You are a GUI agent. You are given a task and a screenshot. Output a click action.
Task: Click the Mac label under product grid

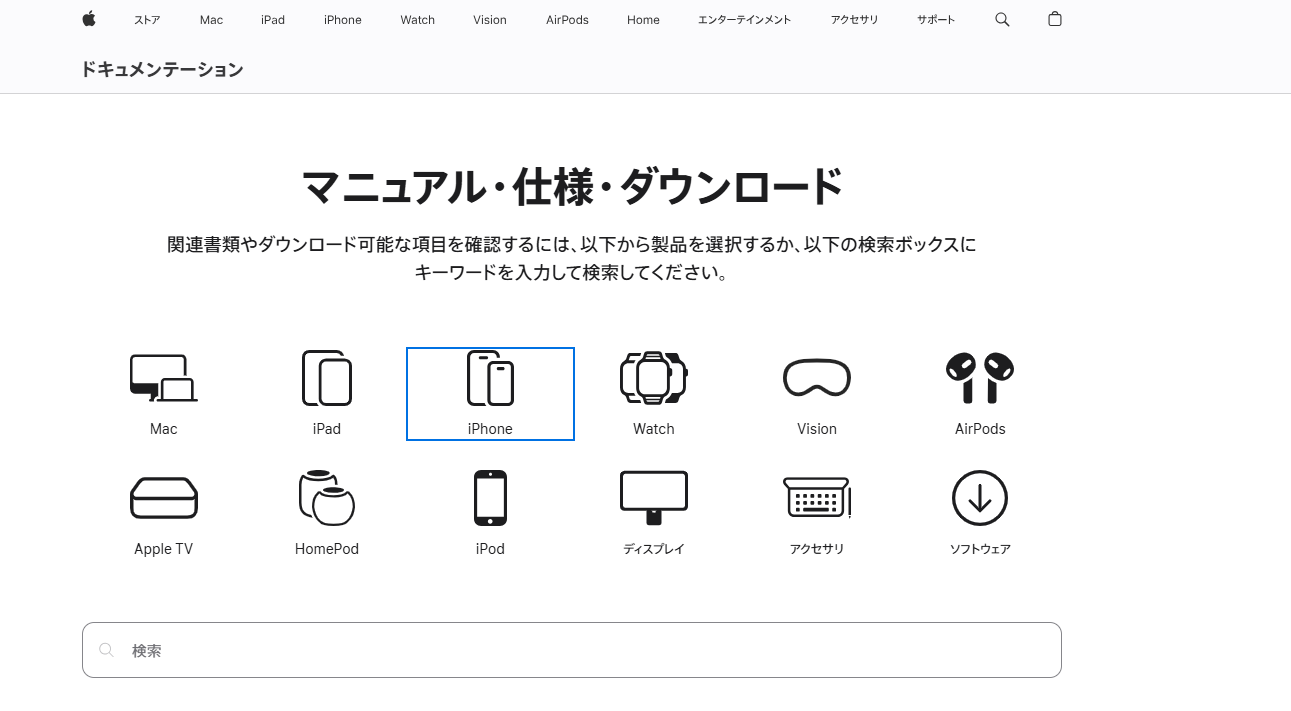pyautogui.click(x=164, y=429)
